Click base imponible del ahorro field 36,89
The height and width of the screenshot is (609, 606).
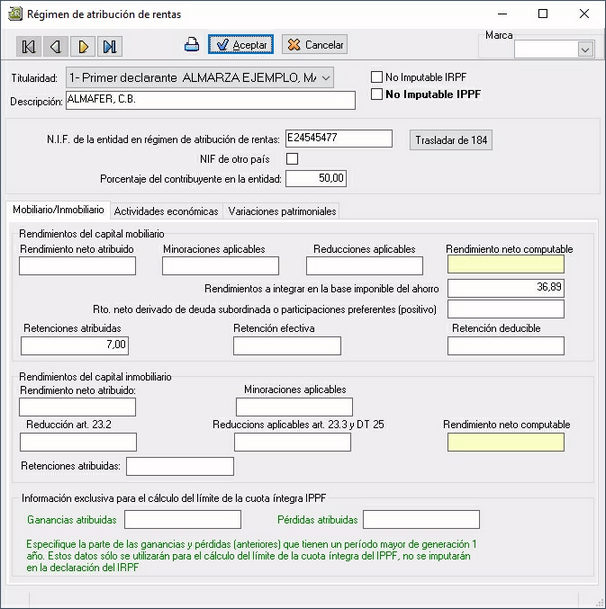point(506,288)
